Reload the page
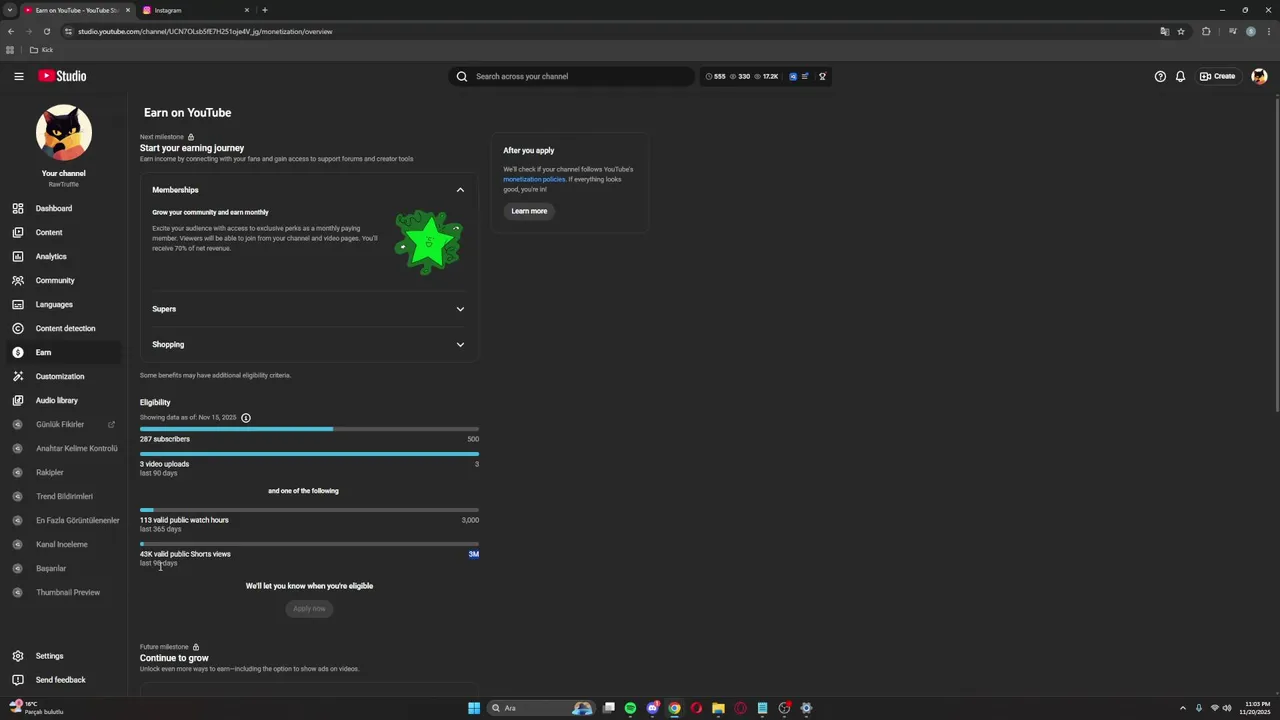 tap(47, 31)
